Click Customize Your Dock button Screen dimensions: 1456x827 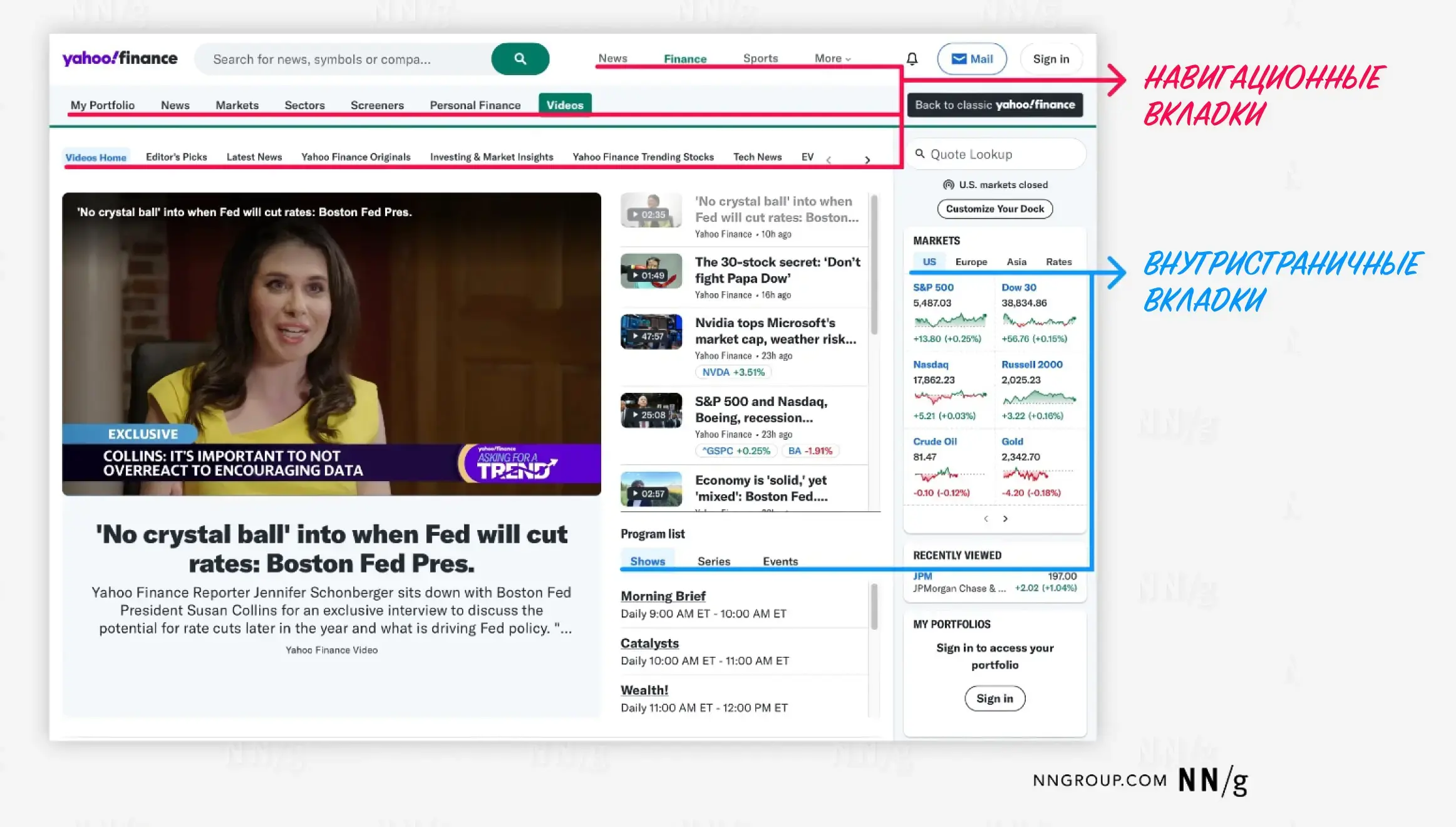[994, 209]
